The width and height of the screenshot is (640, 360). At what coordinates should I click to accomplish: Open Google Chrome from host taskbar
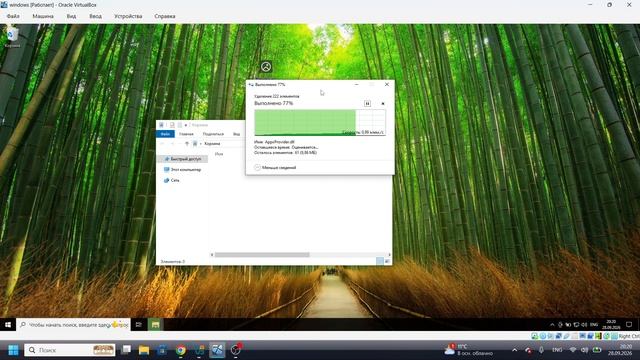pos(180,350)
